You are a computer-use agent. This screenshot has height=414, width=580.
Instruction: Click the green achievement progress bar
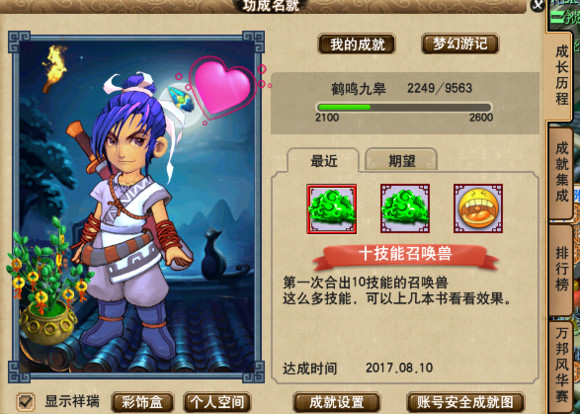coord(404,107)
